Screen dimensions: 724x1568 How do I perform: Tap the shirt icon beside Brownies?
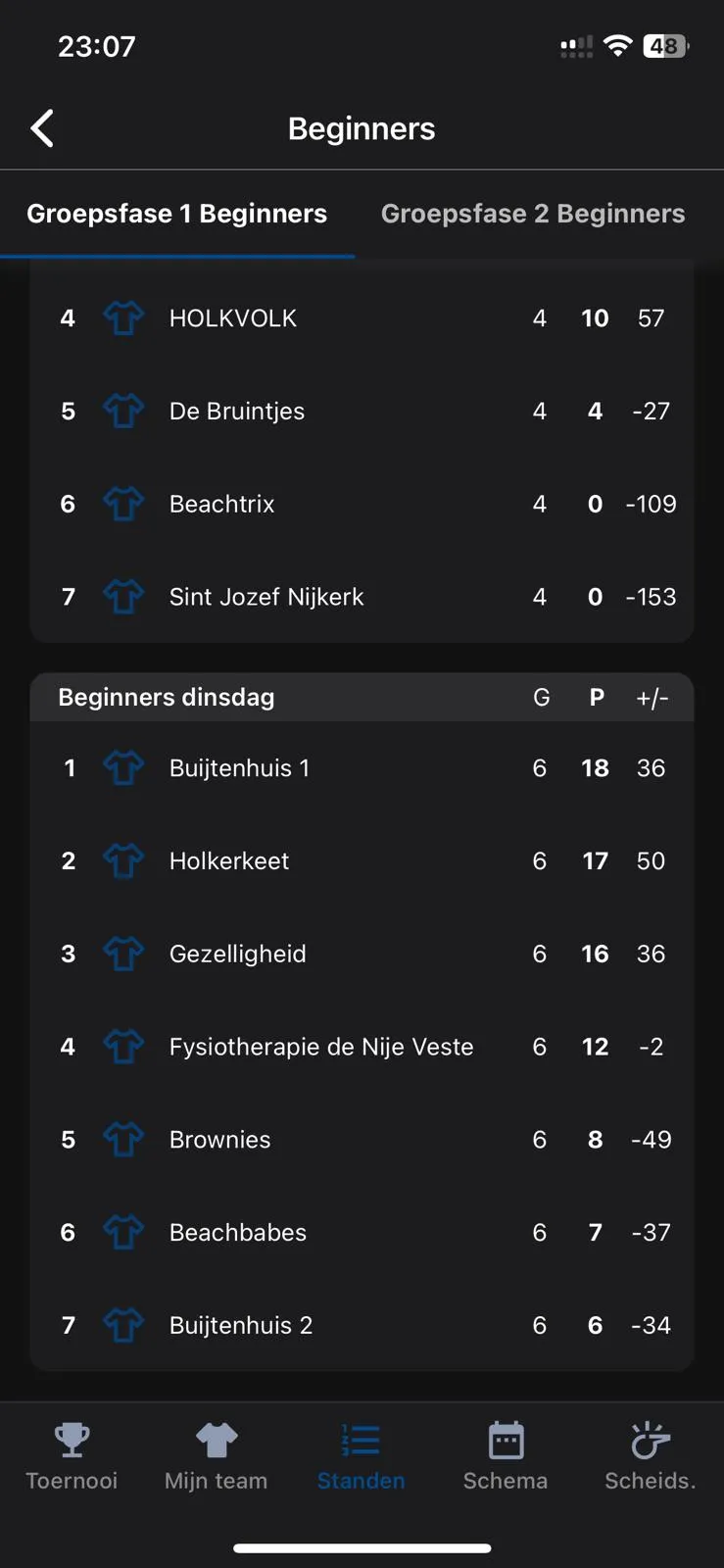click(x=123, y=1140)
